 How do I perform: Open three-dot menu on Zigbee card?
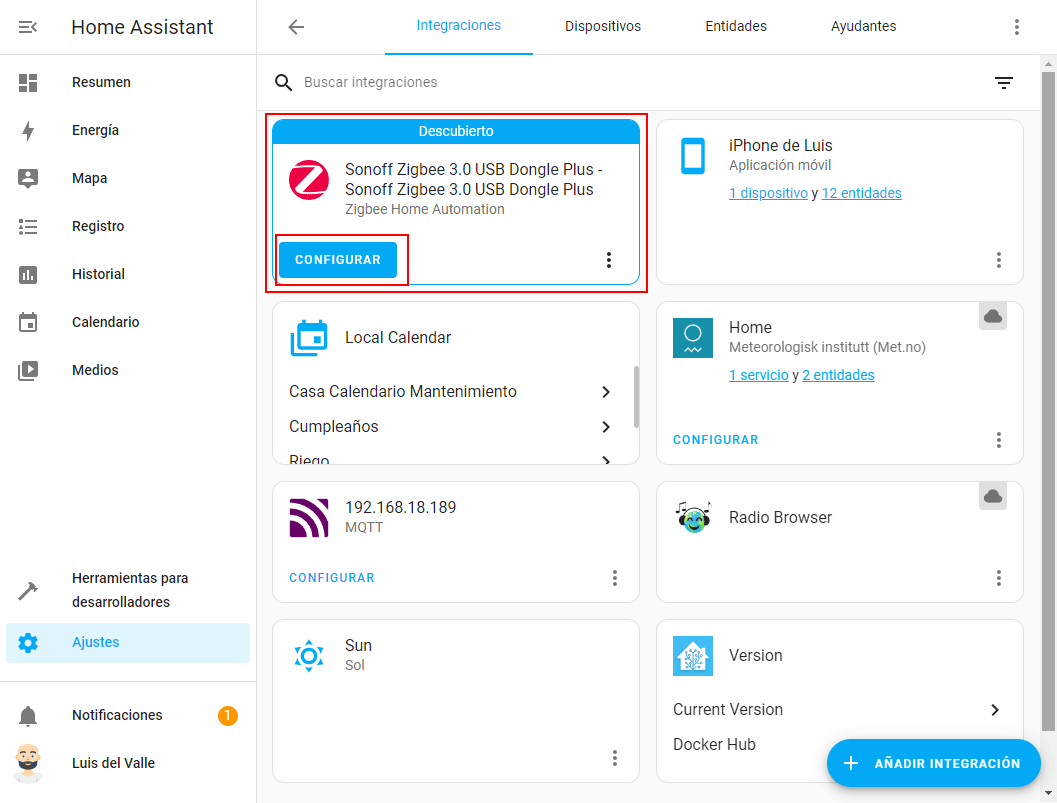(x=608, y=260)
